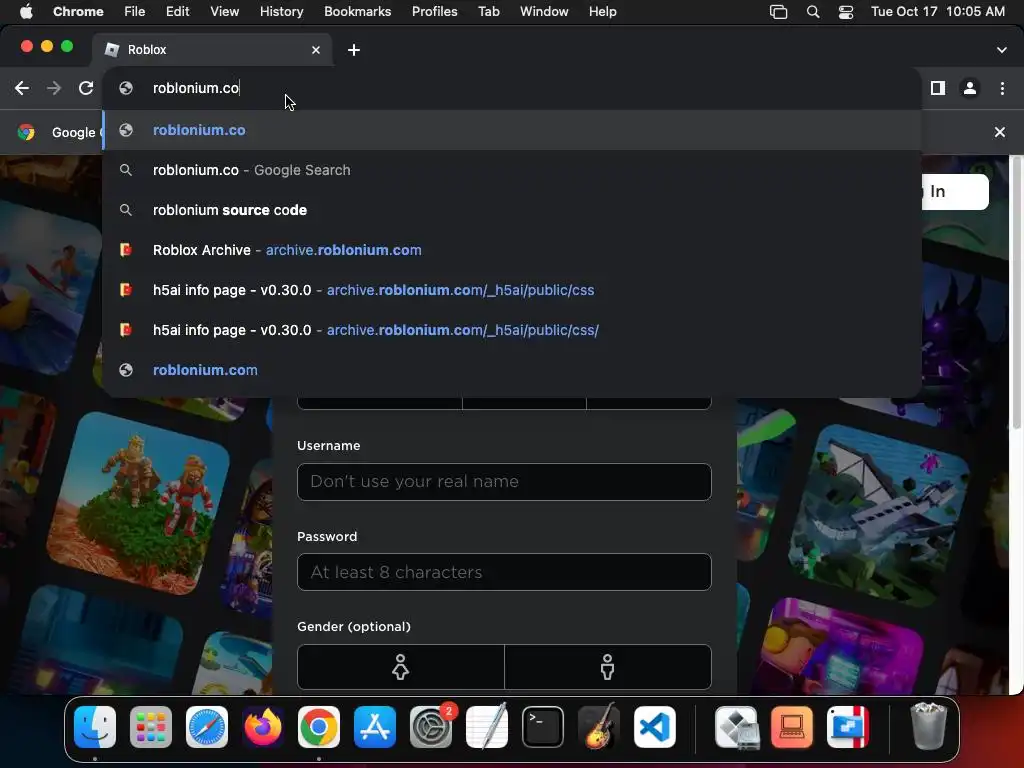Click the date and time in menu bar
The image size is (1024, 768).
(938, 12)
